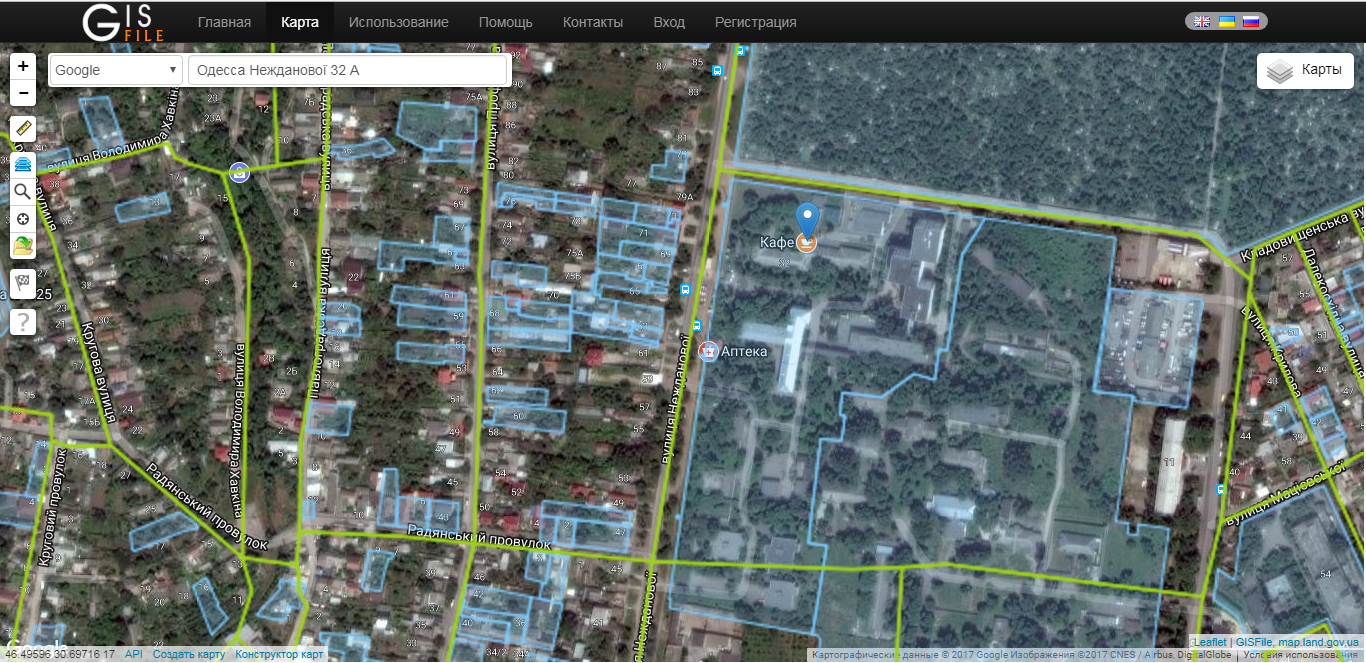Open the Главная menu item

coord(224,22)
